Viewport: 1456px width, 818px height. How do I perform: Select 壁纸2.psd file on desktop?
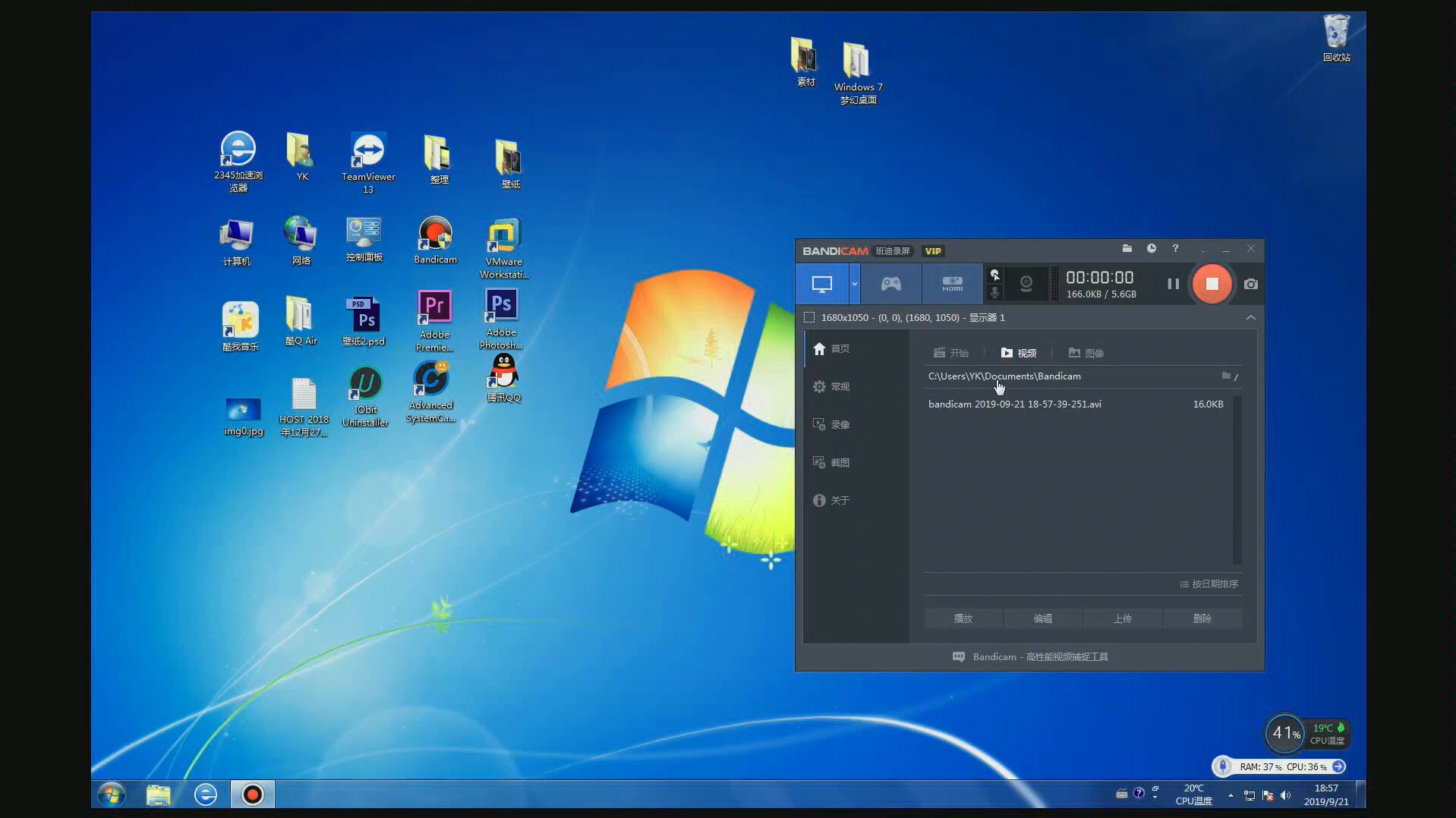point(364,322)
